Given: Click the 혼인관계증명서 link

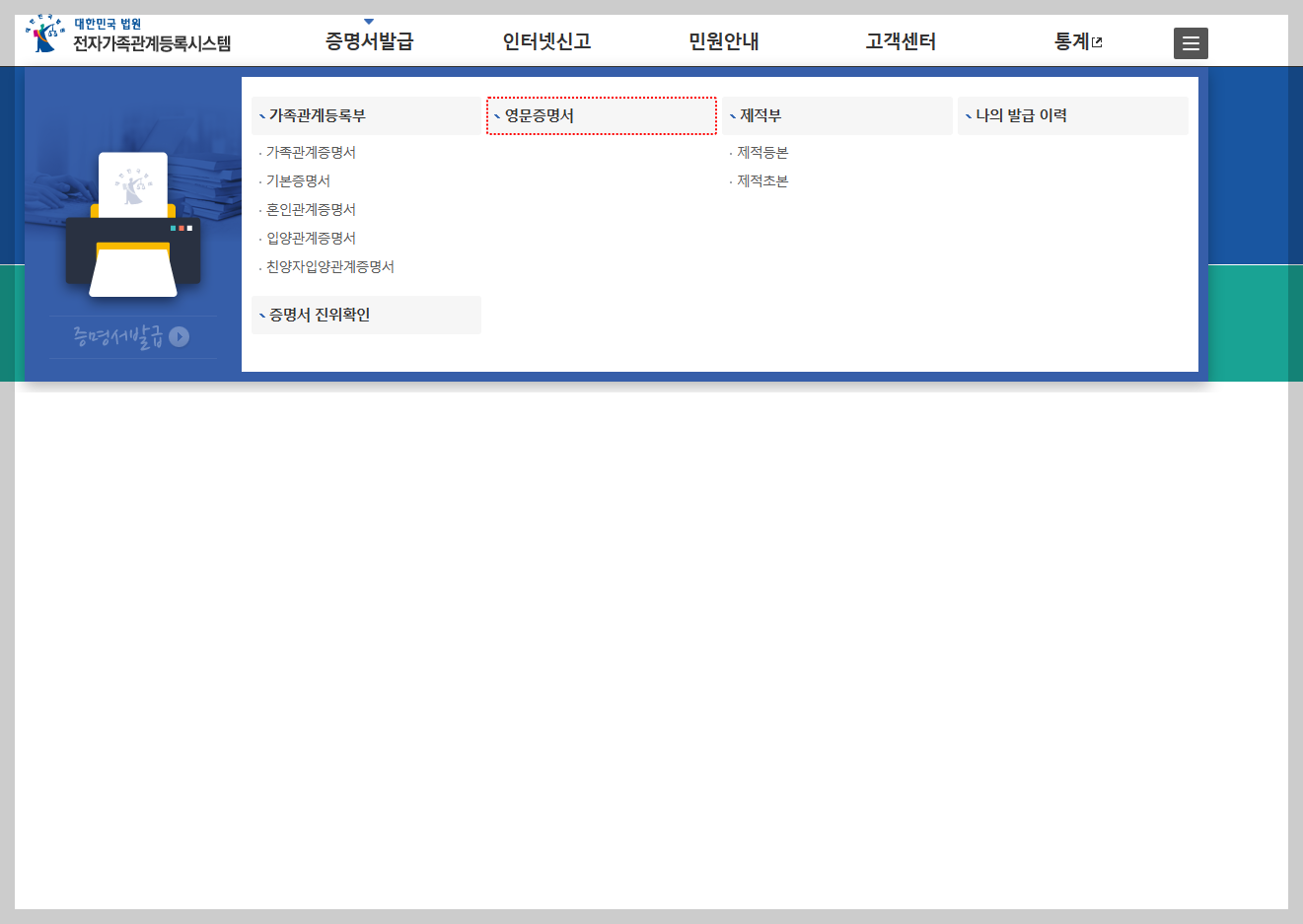Looking at the screenshot, I should [310, 209].
